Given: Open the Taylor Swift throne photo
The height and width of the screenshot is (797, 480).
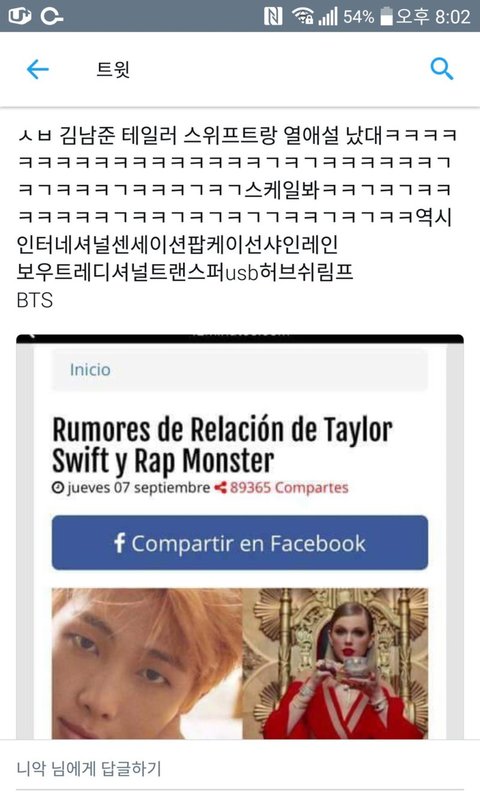Looking at the screenshot, I should (335, 663).
